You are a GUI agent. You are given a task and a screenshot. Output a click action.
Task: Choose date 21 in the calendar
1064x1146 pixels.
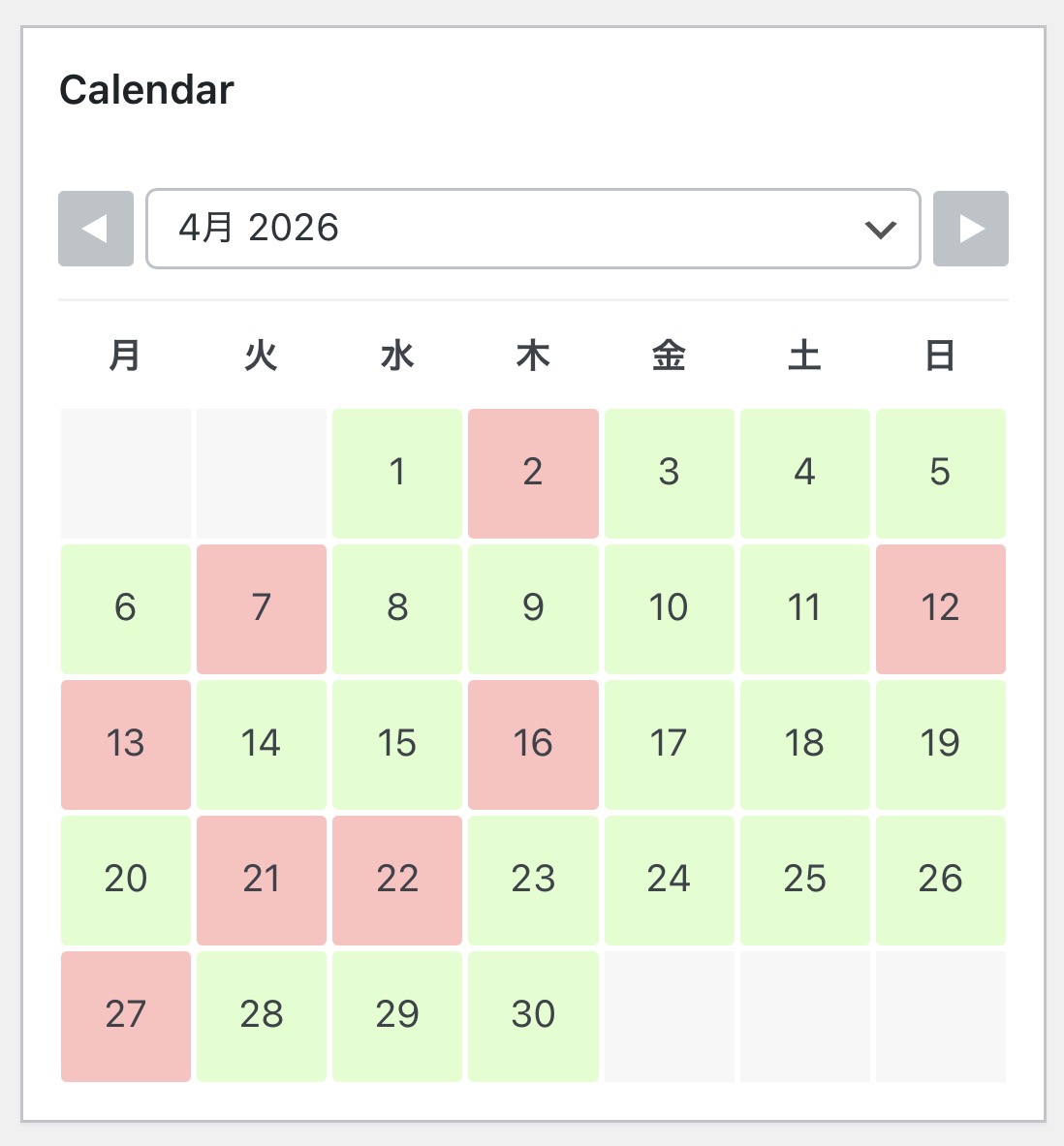(x=262, y=880)
